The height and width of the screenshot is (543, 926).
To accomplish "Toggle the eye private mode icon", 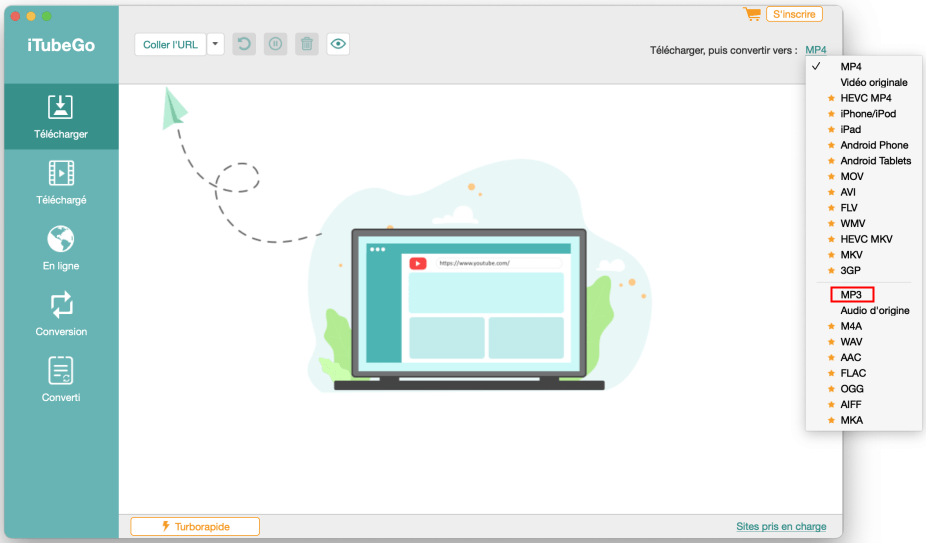I will [x=338, y=44].
